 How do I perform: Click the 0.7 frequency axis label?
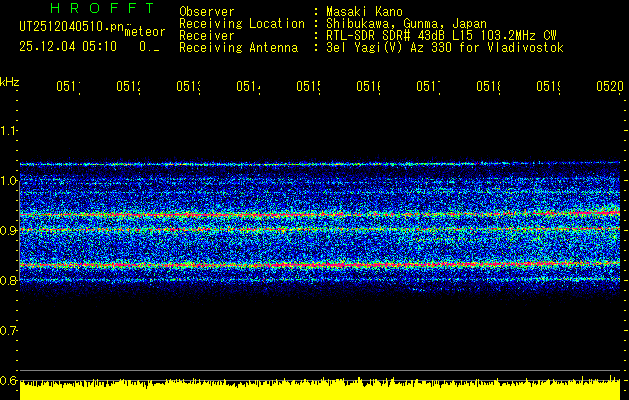click(x=8, y=331)
